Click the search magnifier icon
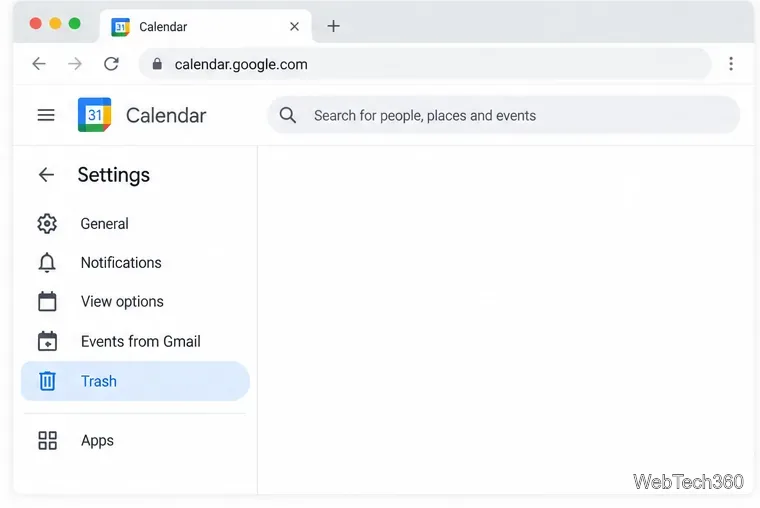 [287, 115]
